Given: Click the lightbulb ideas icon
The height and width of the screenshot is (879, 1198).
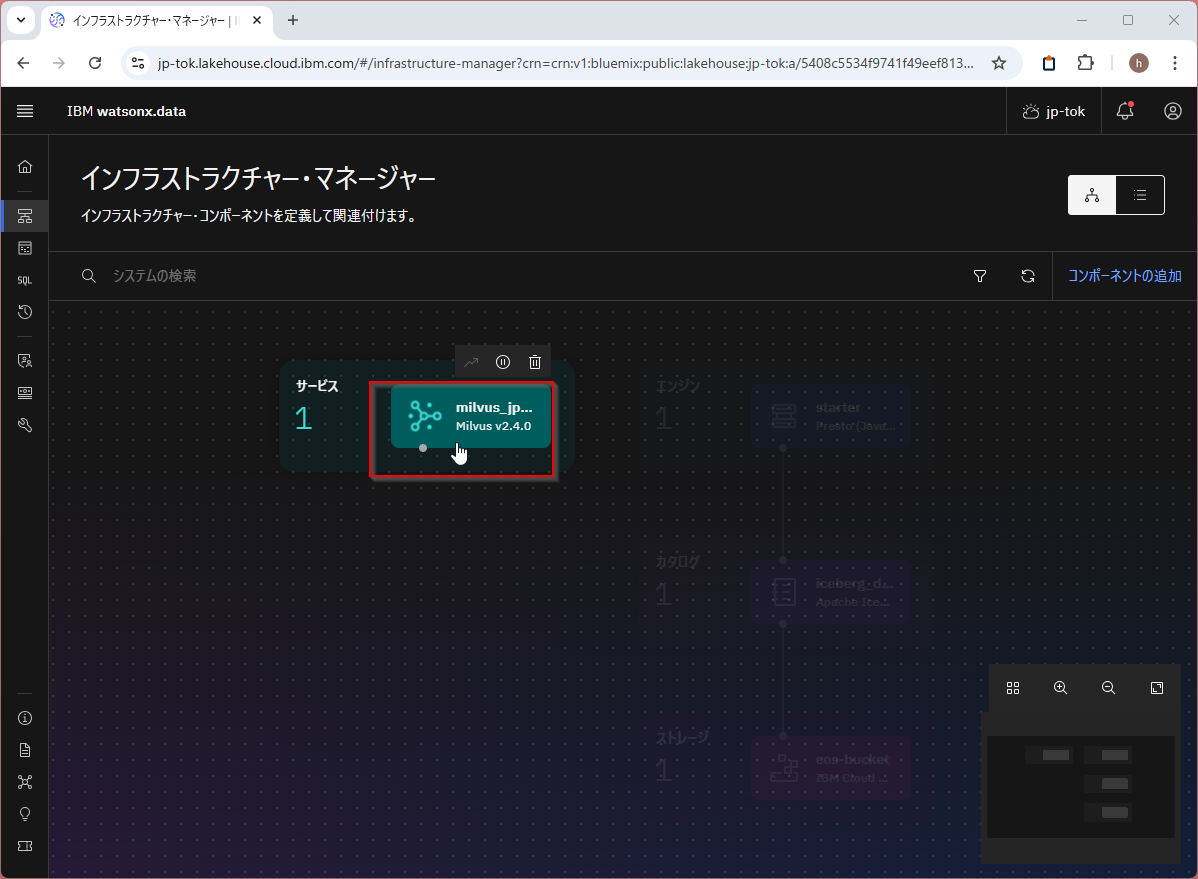Looking at the screenshot, I should point(24,815).
